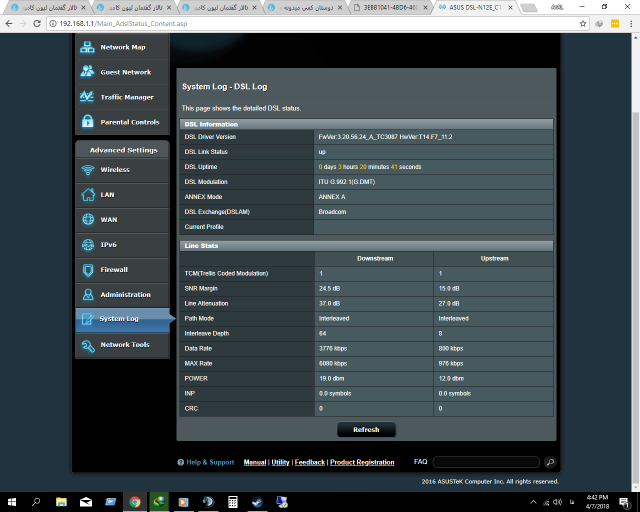Click the taskbar clock showing 4:42 PM

(597, 502)
